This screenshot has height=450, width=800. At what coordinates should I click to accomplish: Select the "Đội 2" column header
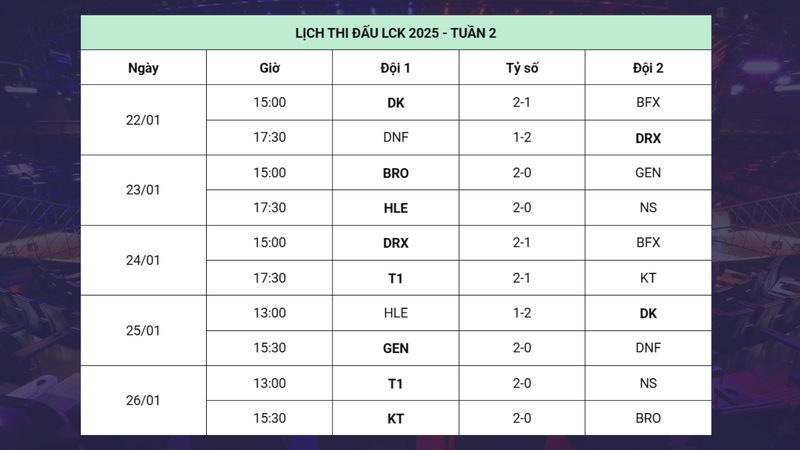pyautogui.click(x=648, y=68)
